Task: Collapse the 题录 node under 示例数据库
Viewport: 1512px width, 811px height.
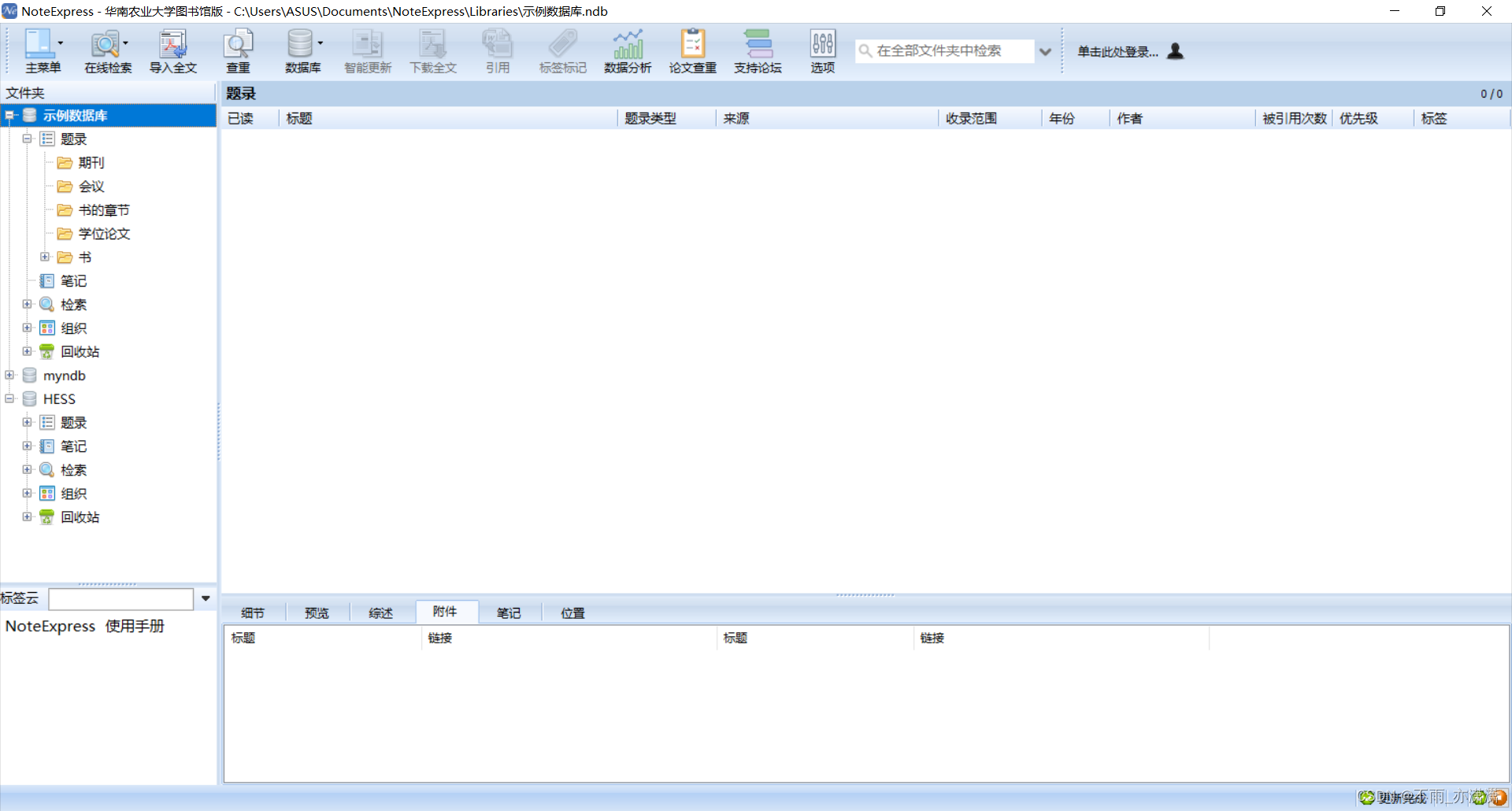Action: tap(27, 139)
